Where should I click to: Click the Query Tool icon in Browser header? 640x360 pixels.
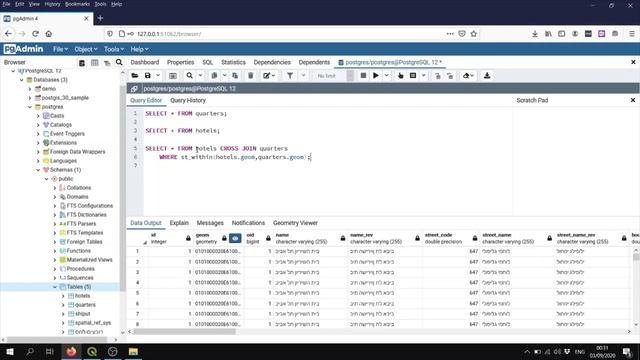pyautogui.click(x=82, y=62)
